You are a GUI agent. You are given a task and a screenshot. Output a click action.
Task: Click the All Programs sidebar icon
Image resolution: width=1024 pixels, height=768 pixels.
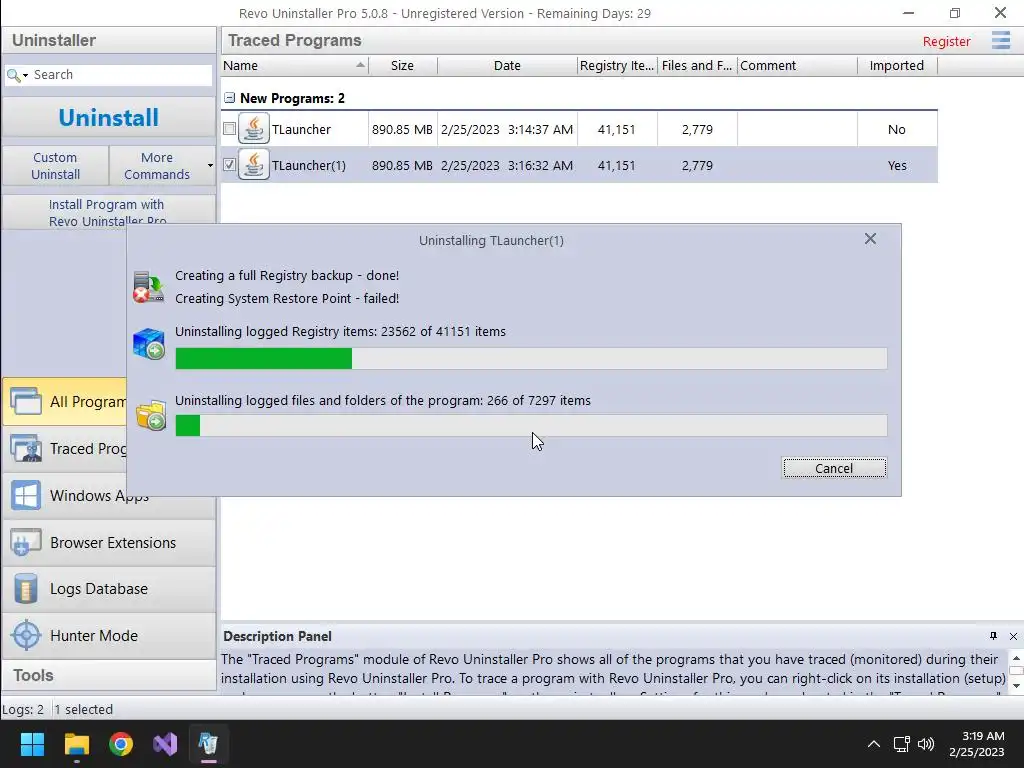click(x=26, y=401)
